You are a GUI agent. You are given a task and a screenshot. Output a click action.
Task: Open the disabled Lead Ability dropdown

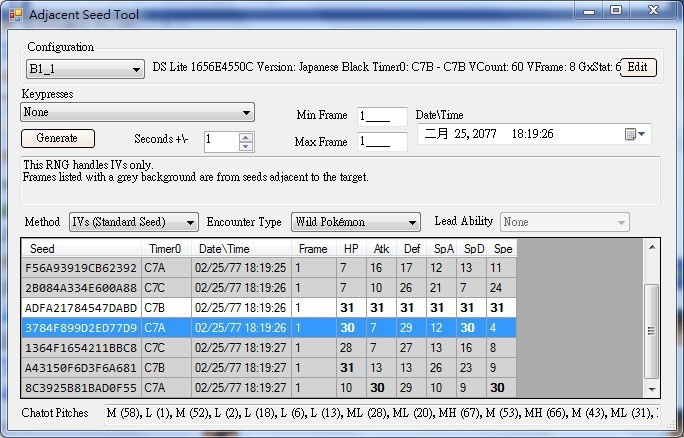pos(565,222)
